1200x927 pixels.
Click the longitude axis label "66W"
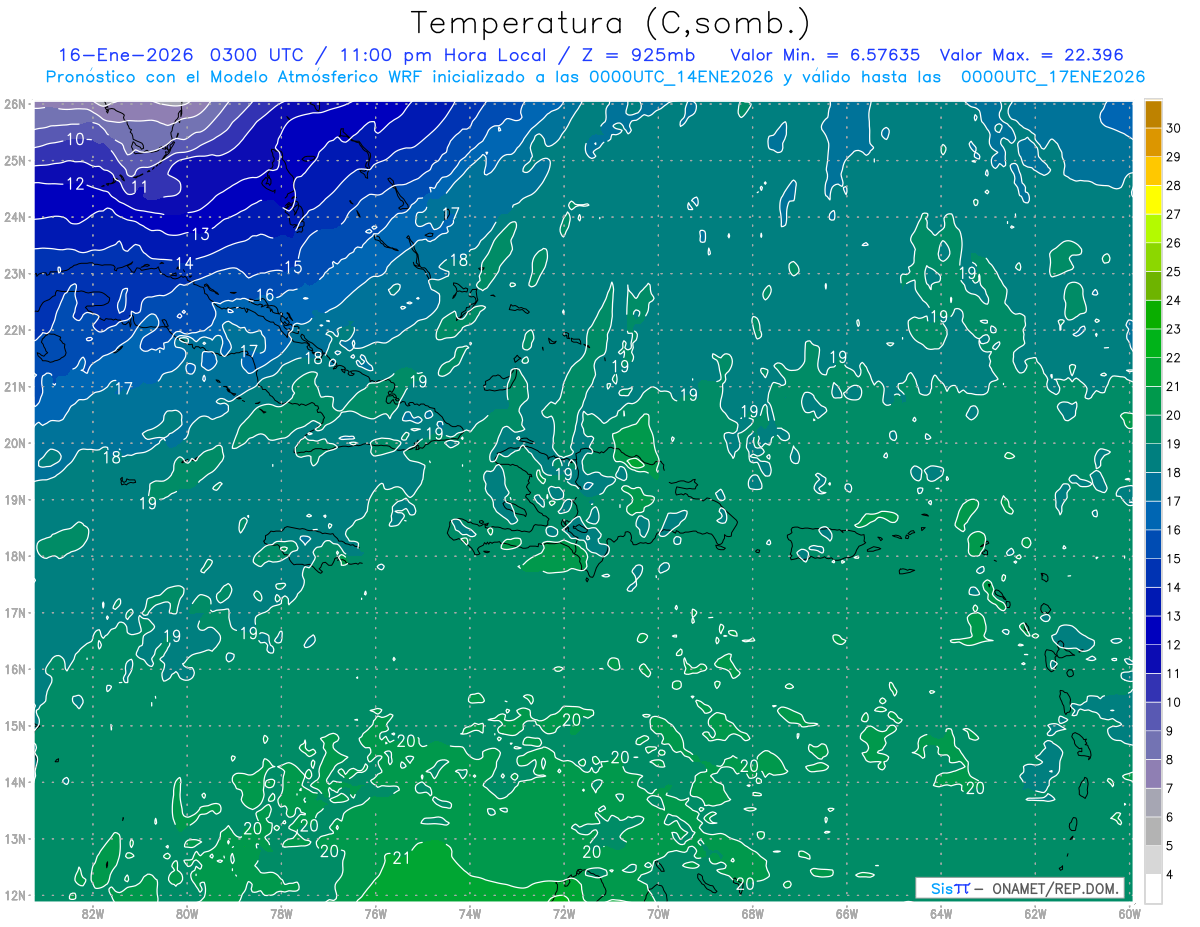tap(847, 914)
